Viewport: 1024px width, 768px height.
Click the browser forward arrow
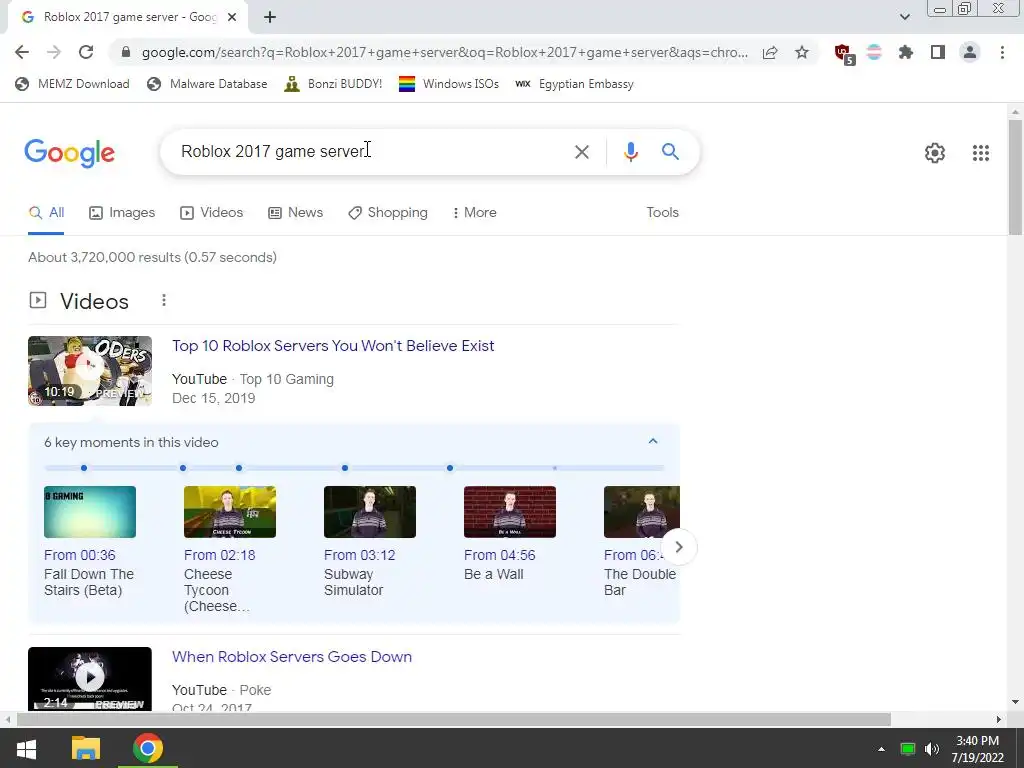click(54, 52)
